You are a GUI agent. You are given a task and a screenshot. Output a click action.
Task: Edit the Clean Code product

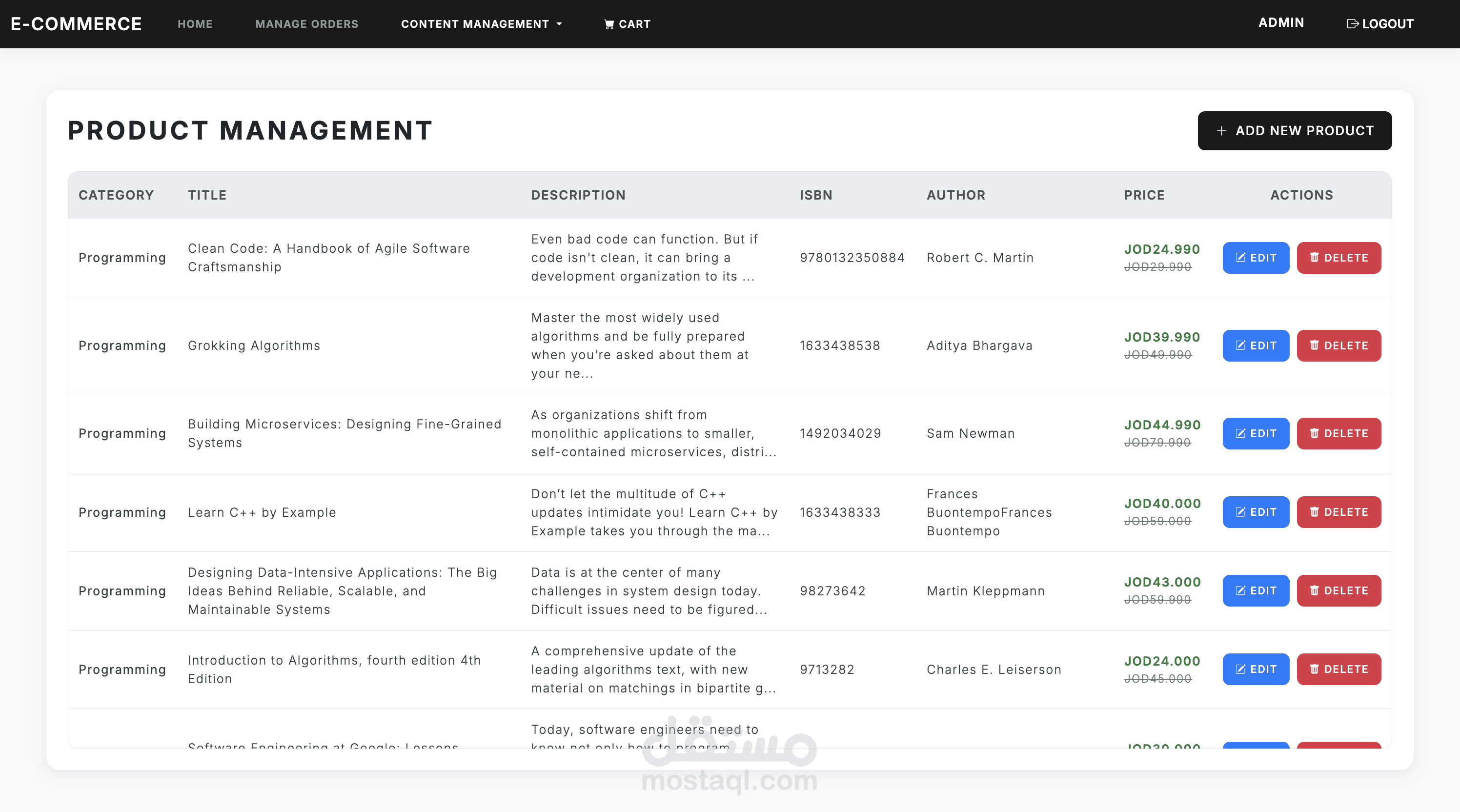tap(1256, 258)
